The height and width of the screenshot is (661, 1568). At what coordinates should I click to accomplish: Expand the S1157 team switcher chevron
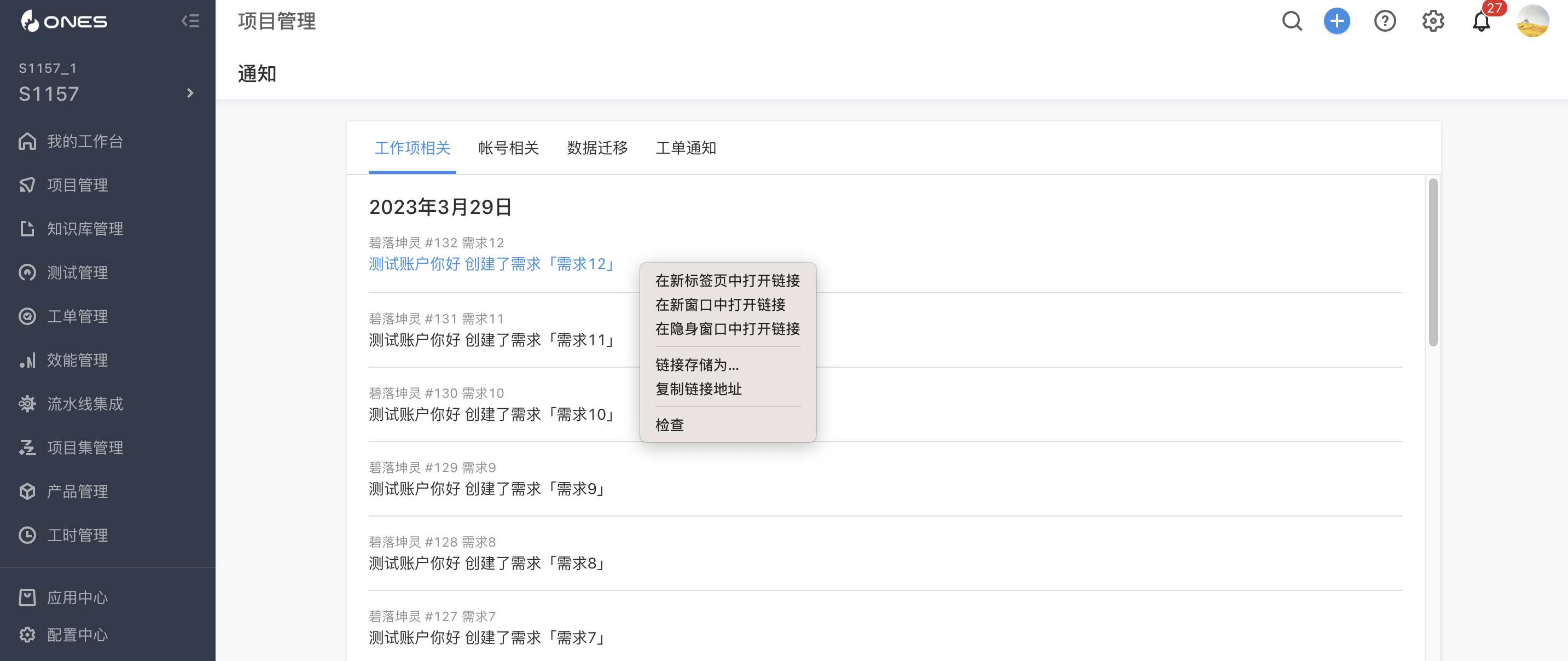[x=190, y=93]
